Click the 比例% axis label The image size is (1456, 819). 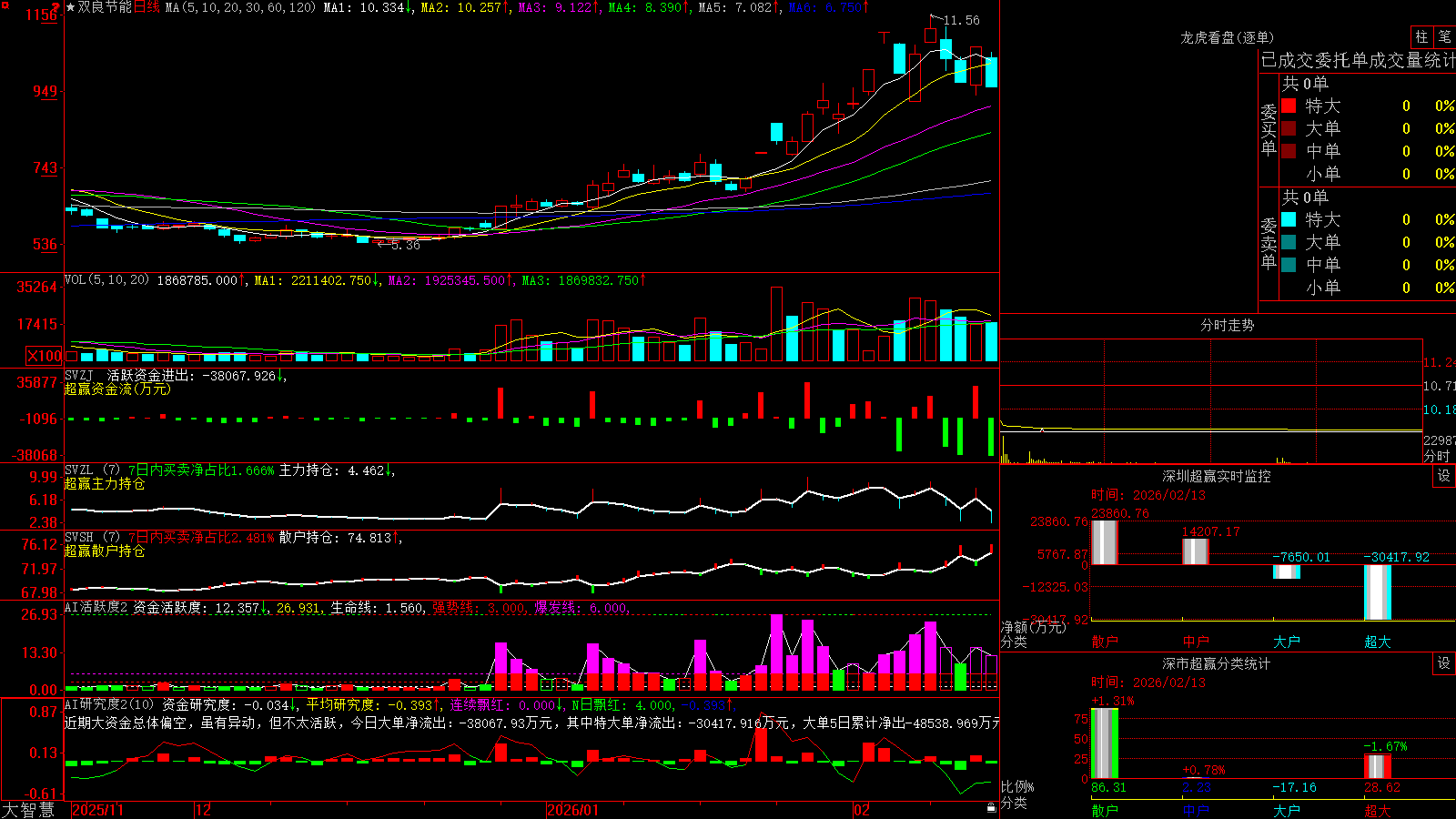pyautogui.click(x=1017, y=786)
